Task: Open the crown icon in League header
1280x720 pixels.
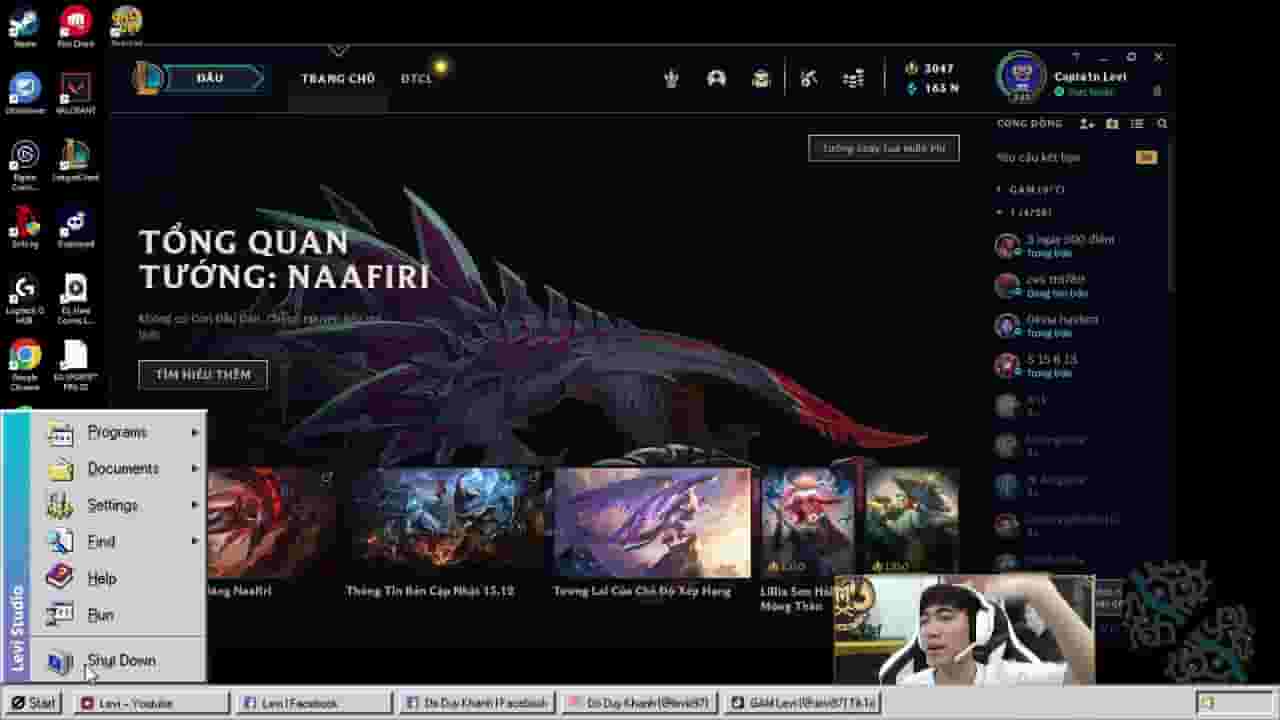Action: click(672, 79)
